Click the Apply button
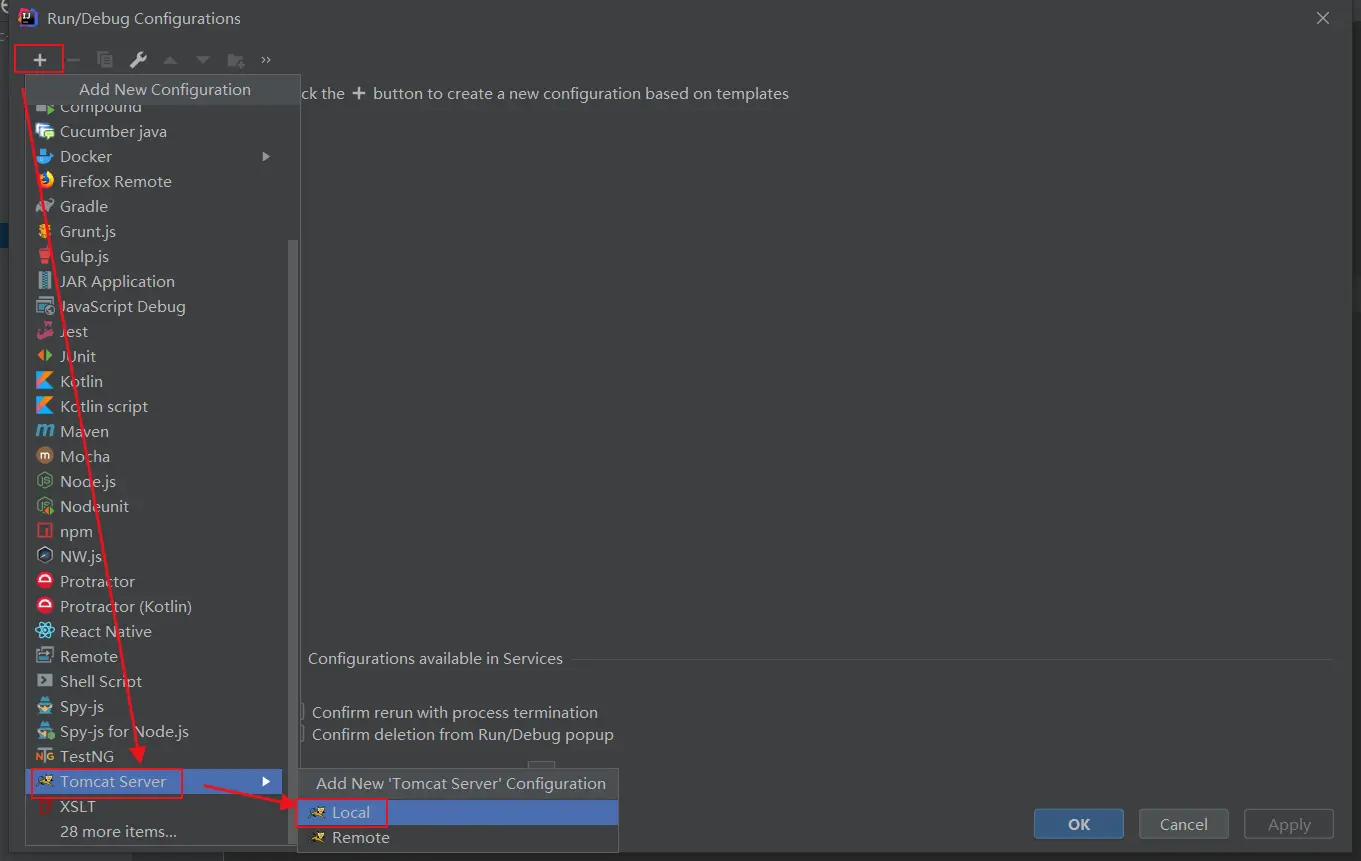Screen dimensions: 1361x861 [x=1289, y=824]
